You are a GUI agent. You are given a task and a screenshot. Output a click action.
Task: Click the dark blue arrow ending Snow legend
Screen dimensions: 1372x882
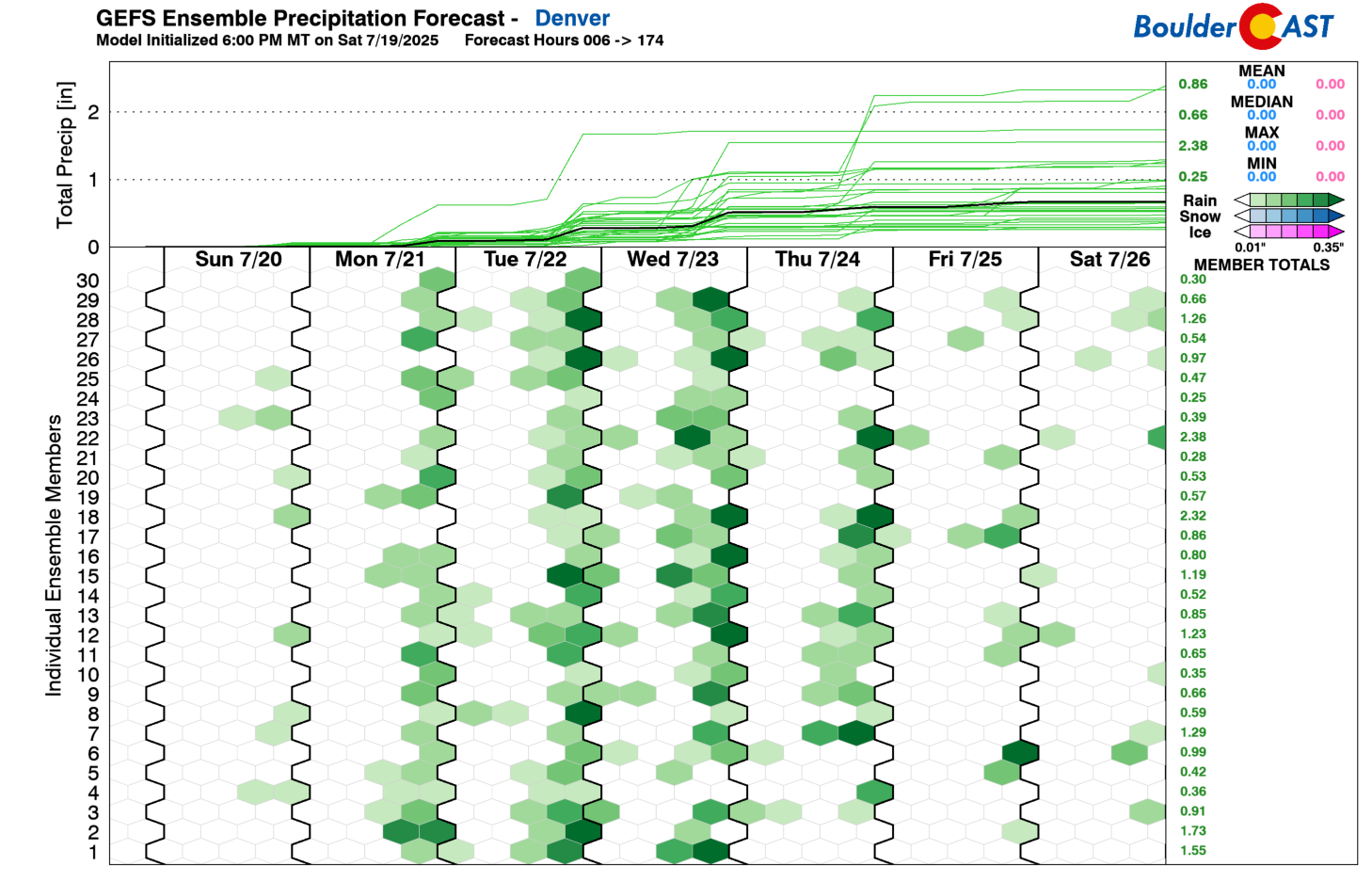pos(1335,216)
